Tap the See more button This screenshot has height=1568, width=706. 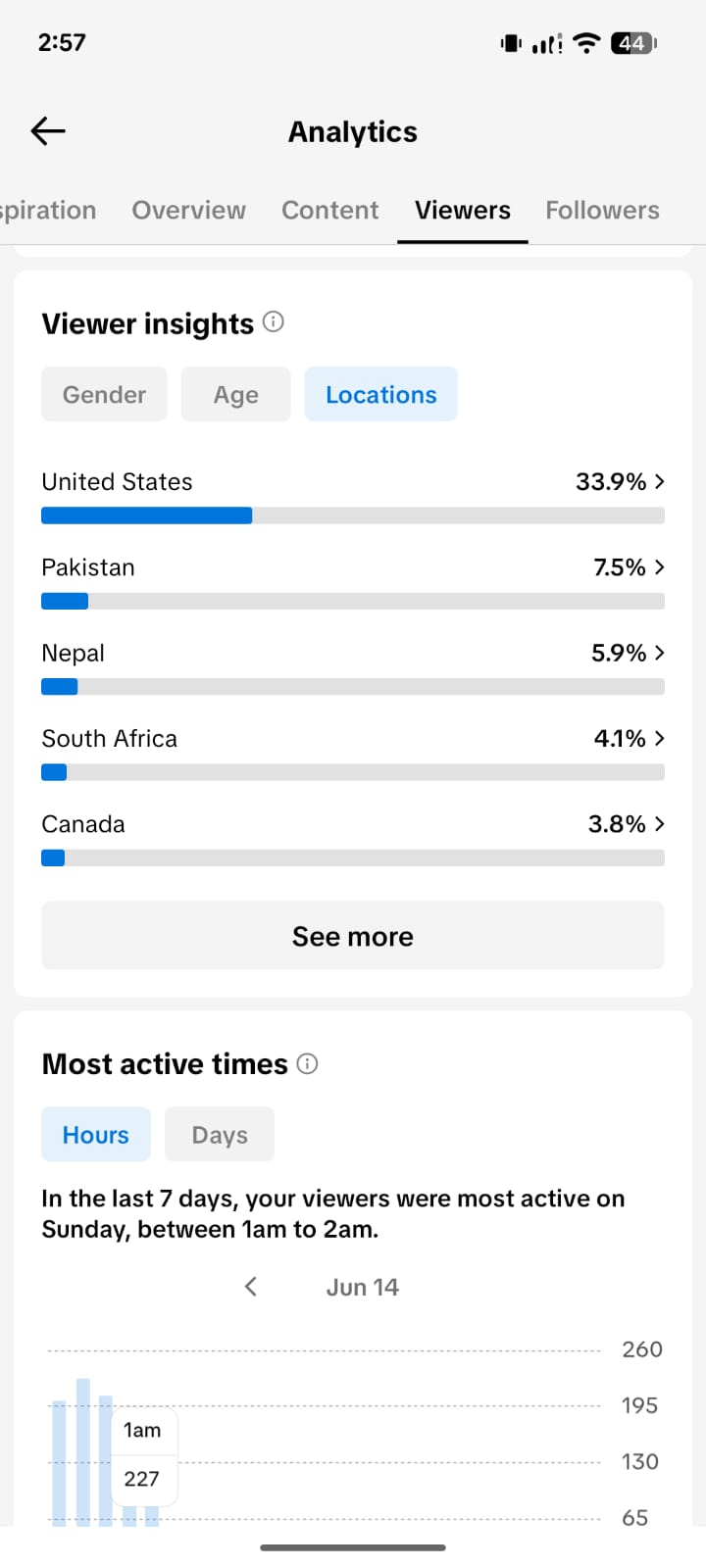[353, 936]
